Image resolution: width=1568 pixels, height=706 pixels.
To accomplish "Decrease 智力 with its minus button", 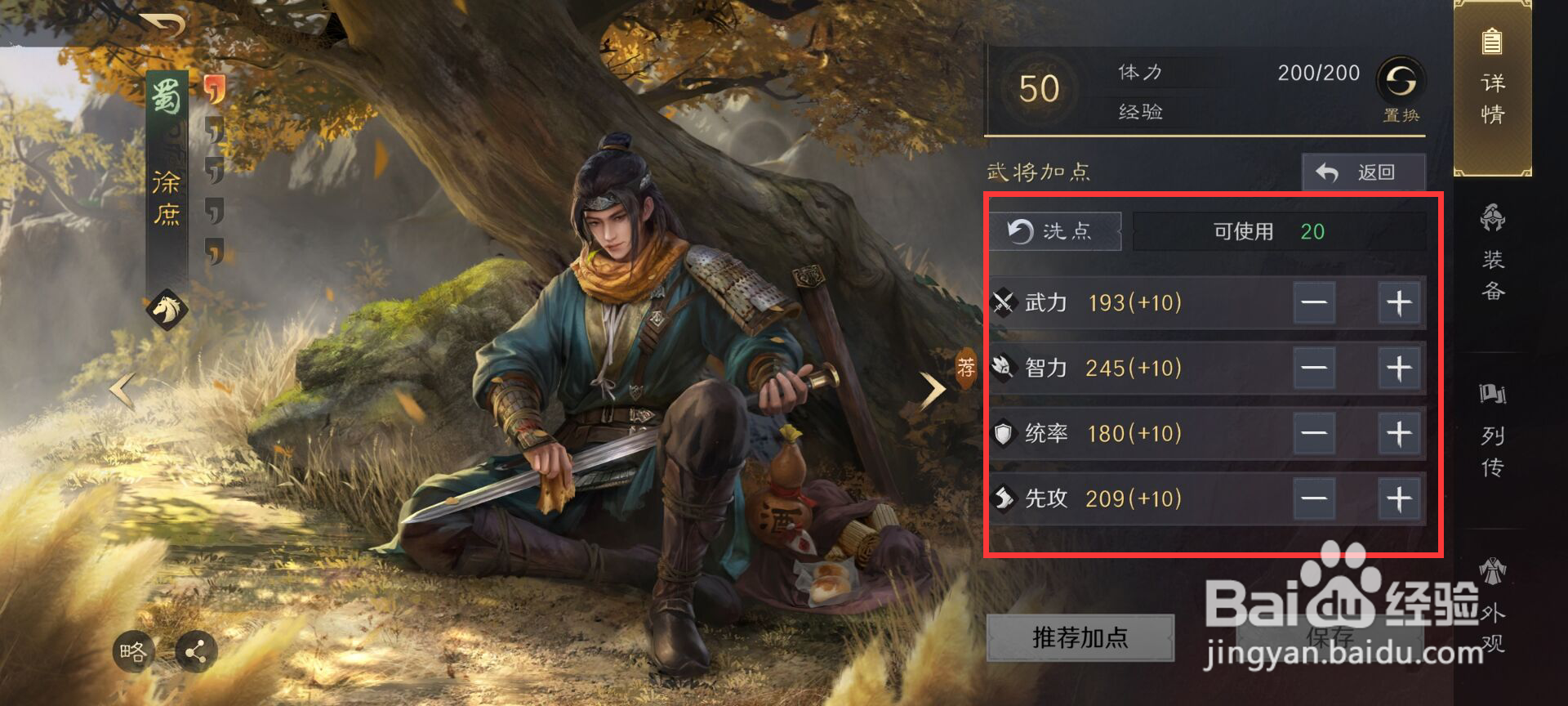I will click(x=1314, y=369).
